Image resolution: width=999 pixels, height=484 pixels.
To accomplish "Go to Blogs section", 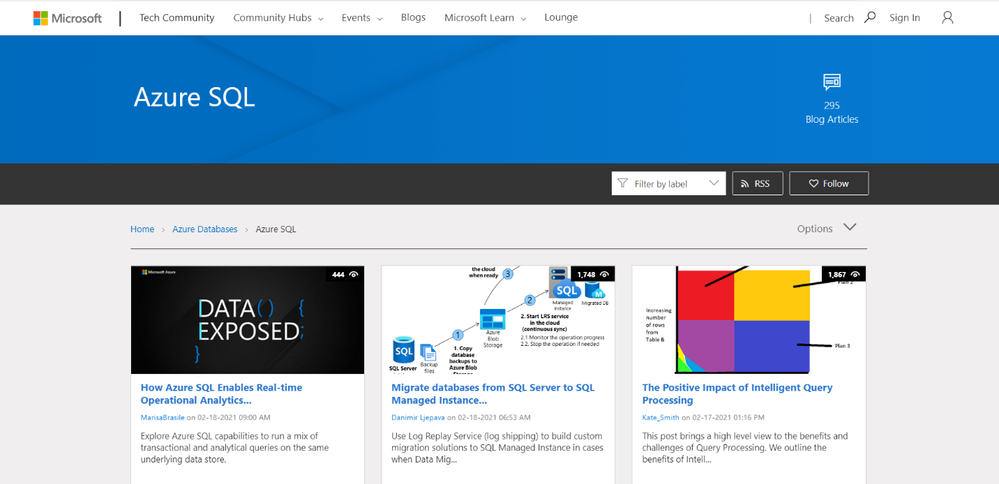I will point(413,18).
